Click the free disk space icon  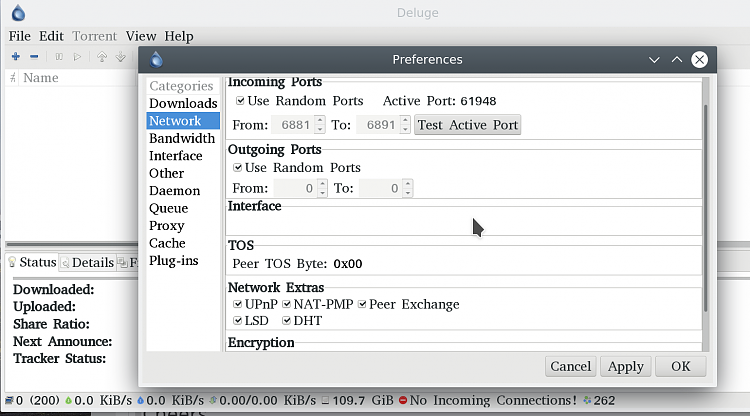tap(325, 400)
